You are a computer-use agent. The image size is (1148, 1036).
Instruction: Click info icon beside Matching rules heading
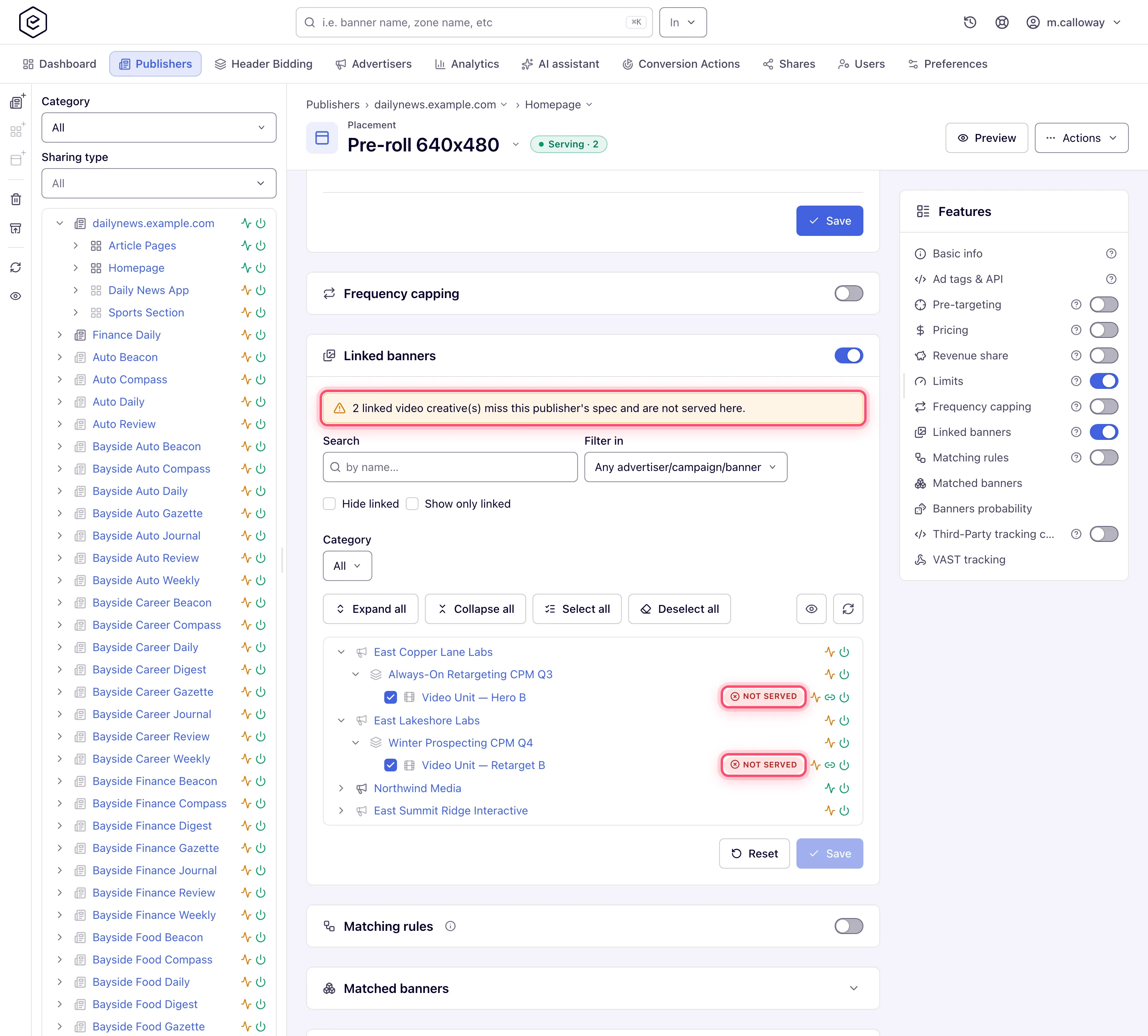pos(450,926)
